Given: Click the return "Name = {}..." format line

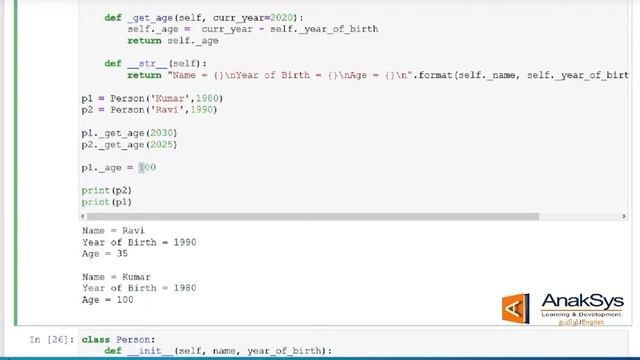Looking at the screenshot, I should (378, 75).
